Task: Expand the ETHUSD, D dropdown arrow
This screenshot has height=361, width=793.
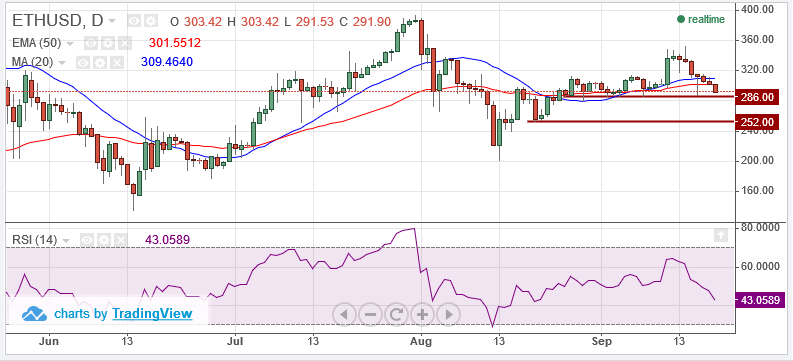Action: (112, 22)
